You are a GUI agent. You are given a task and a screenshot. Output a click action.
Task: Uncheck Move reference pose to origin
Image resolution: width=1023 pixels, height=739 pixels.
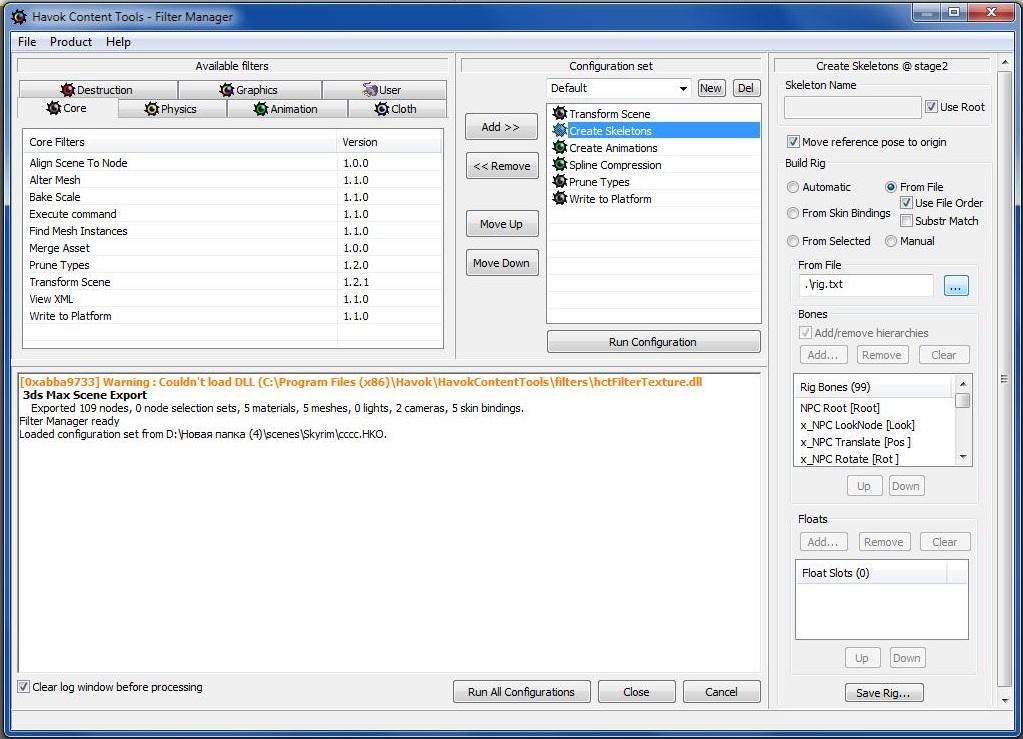793,142
